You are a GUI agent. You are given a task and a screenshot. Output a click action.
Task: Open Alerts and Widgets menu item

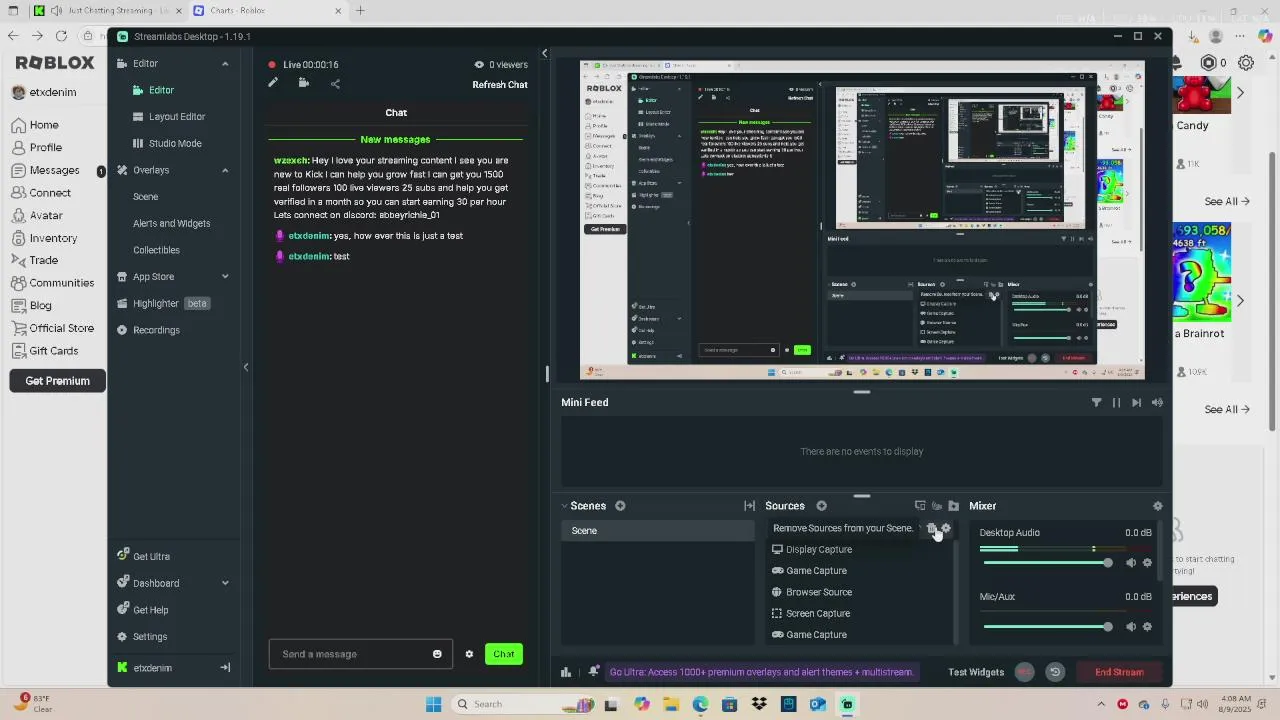click(x=172, y=224)
